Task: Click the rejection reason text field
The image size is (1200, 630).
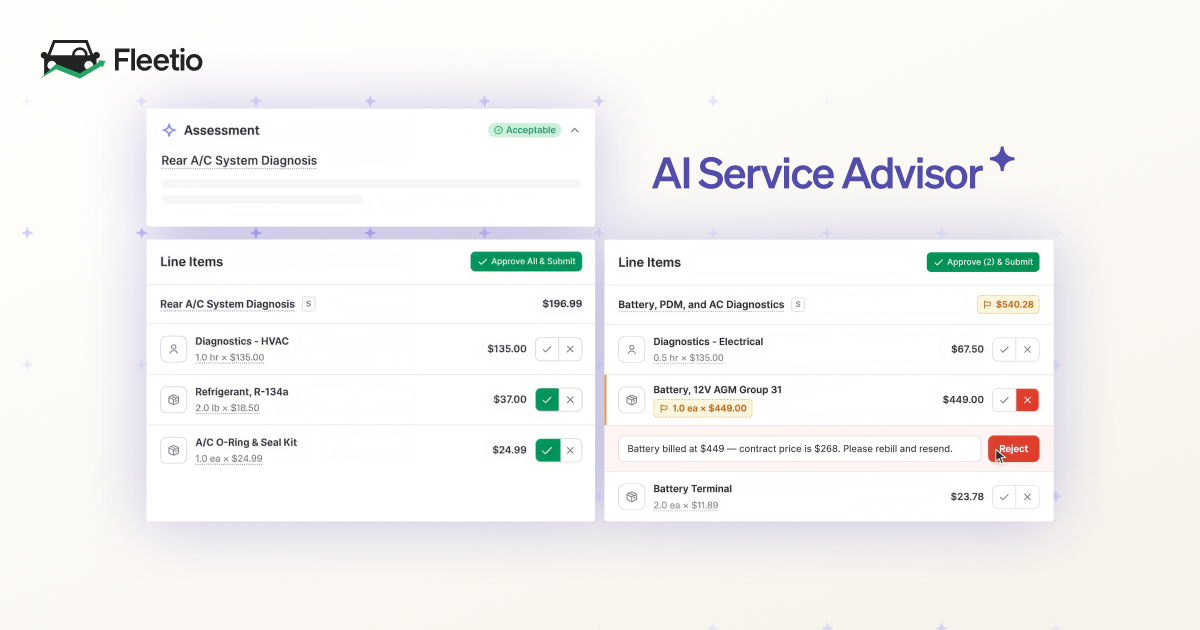Action: 800,449
